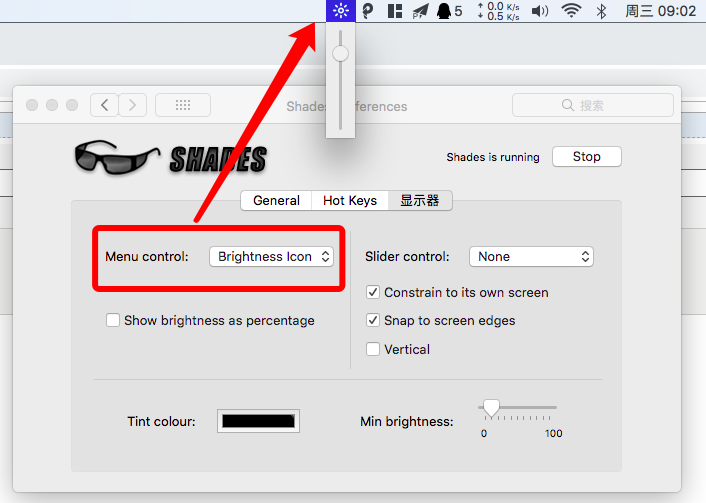Uncheck Snap to screen edges
The width and height of the screenshot is (706, 503).
pyautogui.click(x=373, y=320)
